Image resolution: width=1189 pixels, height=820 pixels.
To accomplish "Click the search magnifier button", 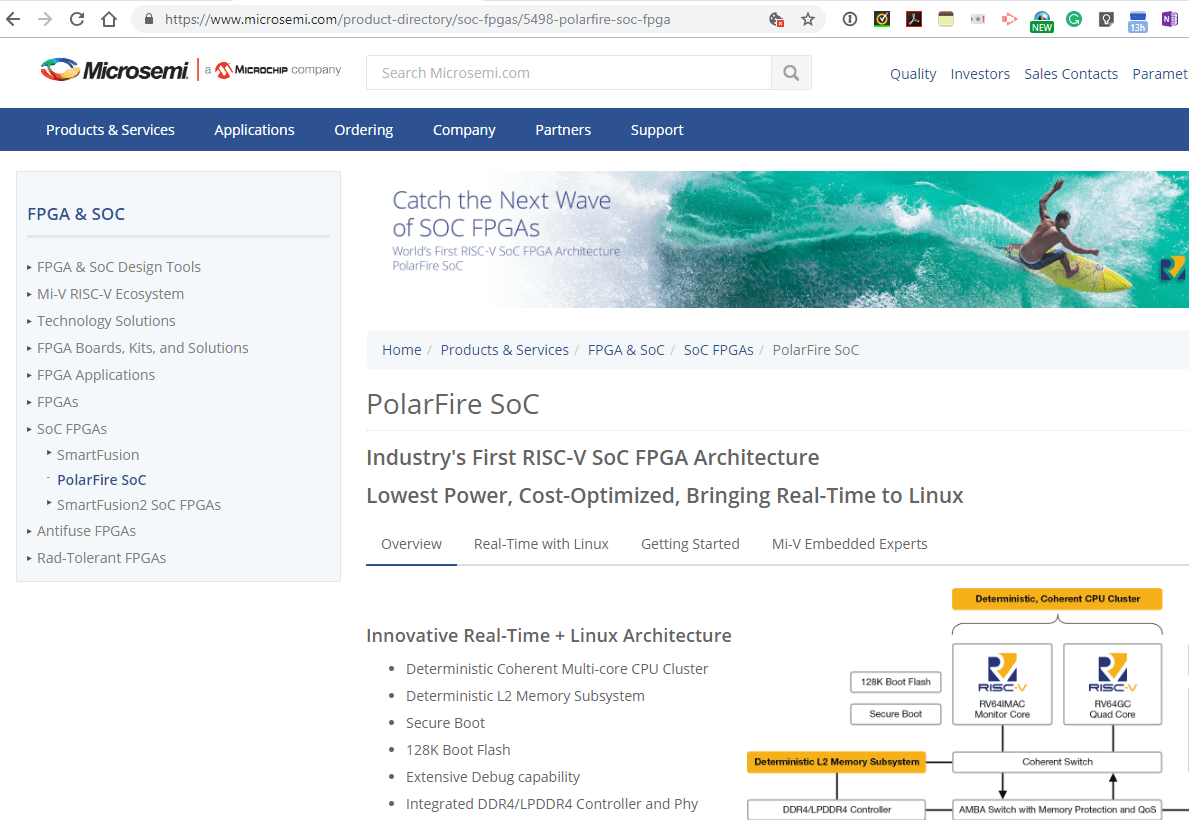I will tap(791, 73).
